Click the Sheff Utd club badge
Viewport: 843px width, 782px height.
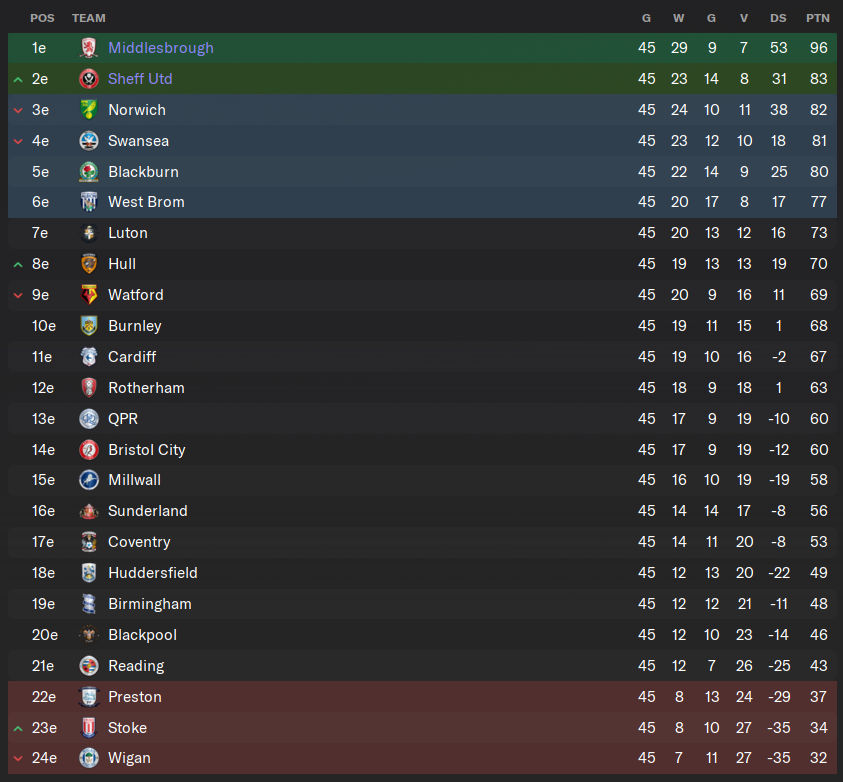click(x=89, y=79)
